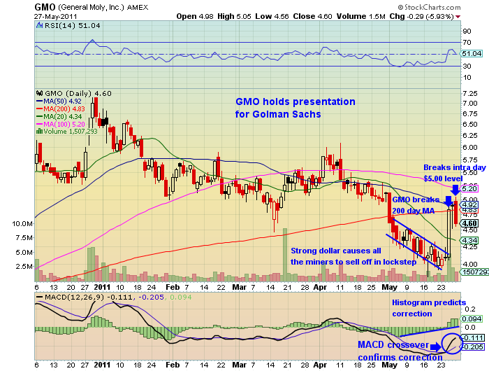The width and height of the screenshot is (489, 371).
Task: Click the RSI indicator icon beside RSI(14)
Action: [40, 25]
